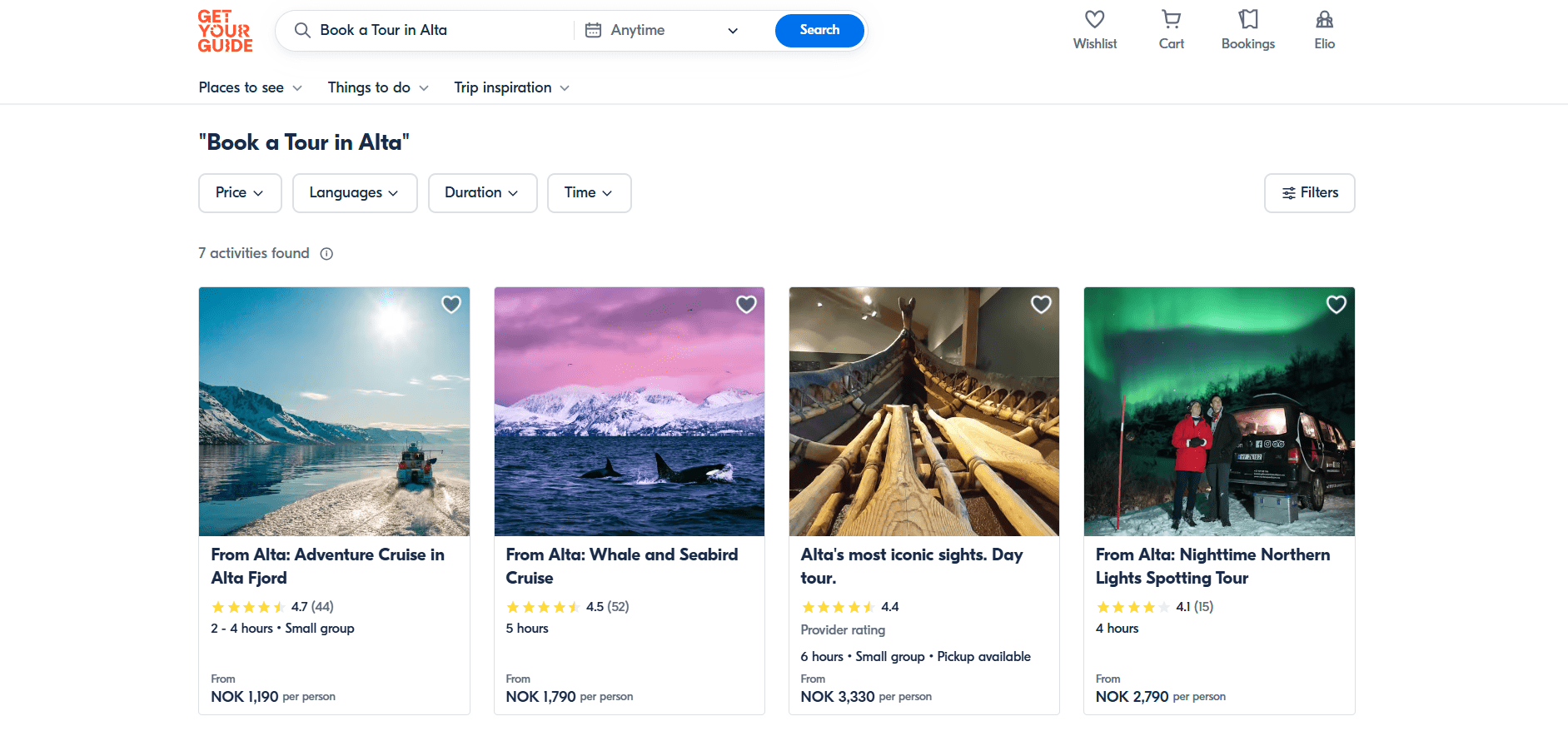Open the Things to do menu
Screen dimensions: 1568x736
tap(378, 88)
